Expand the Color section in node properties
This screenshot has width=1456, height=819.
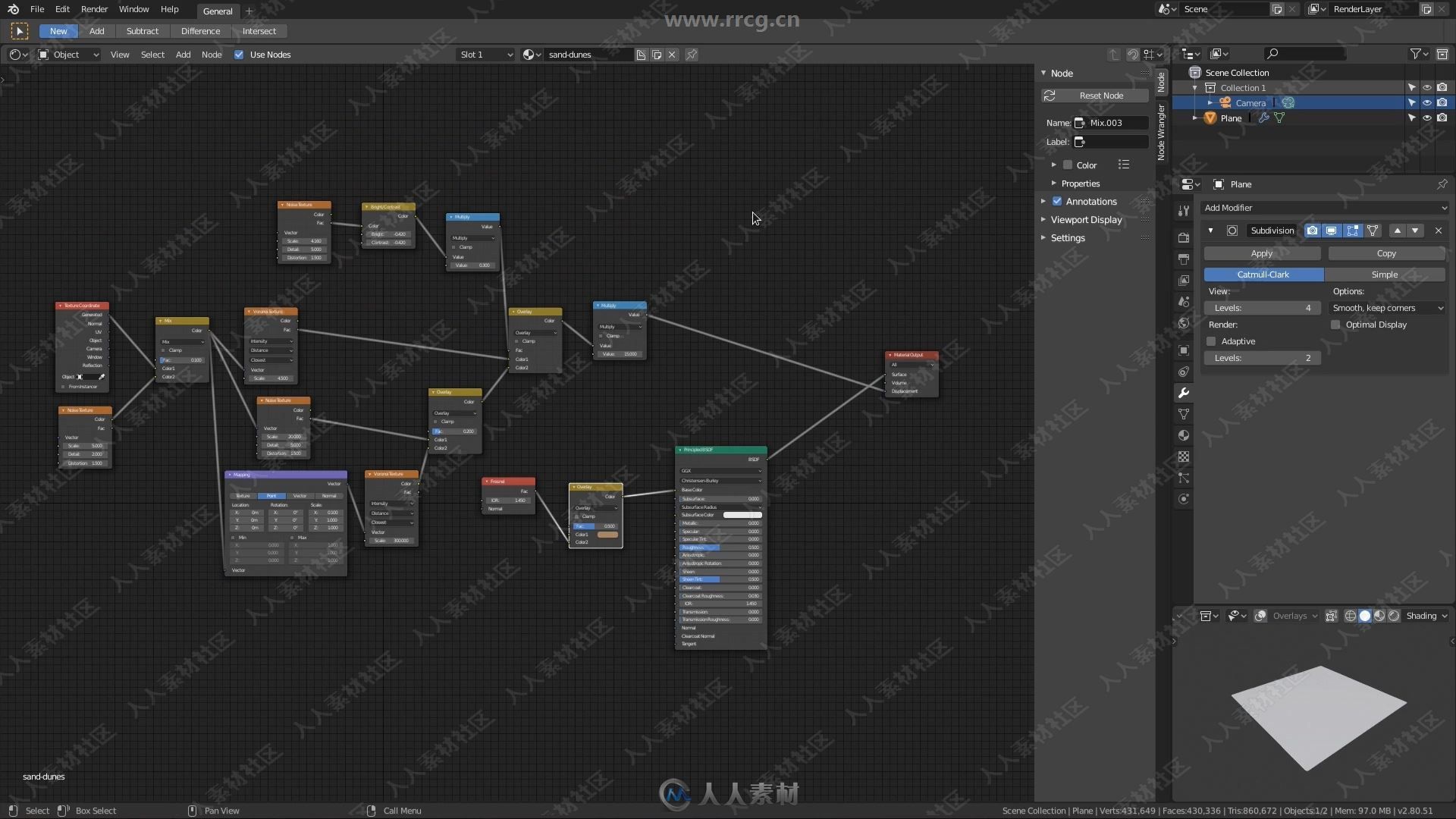1055,165
